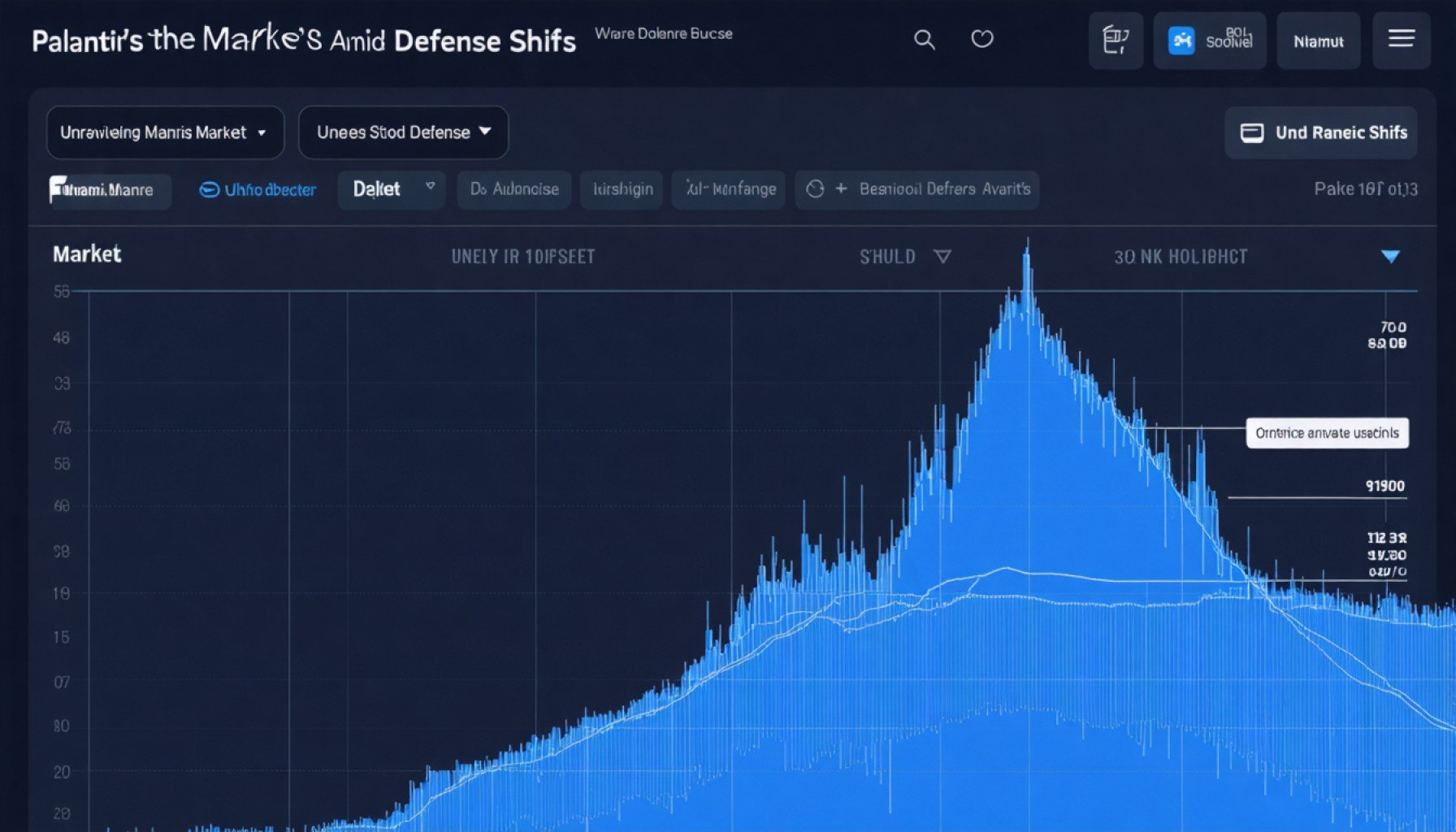
Task: Expand the blue triangle dropdown at right
Action: point(1390,257)
